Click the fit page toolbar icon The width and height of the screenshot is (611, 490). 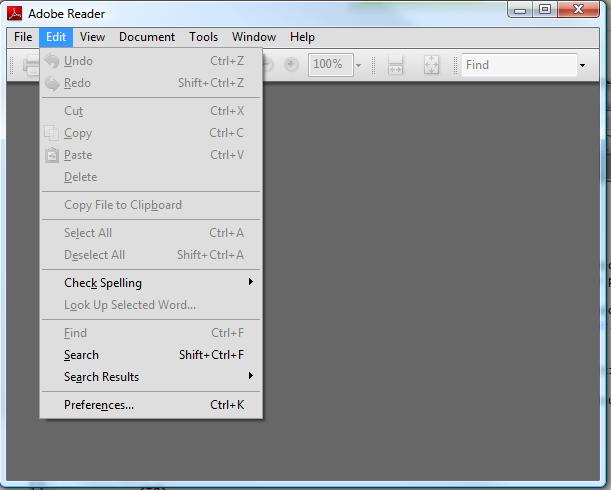click(431, 65)
